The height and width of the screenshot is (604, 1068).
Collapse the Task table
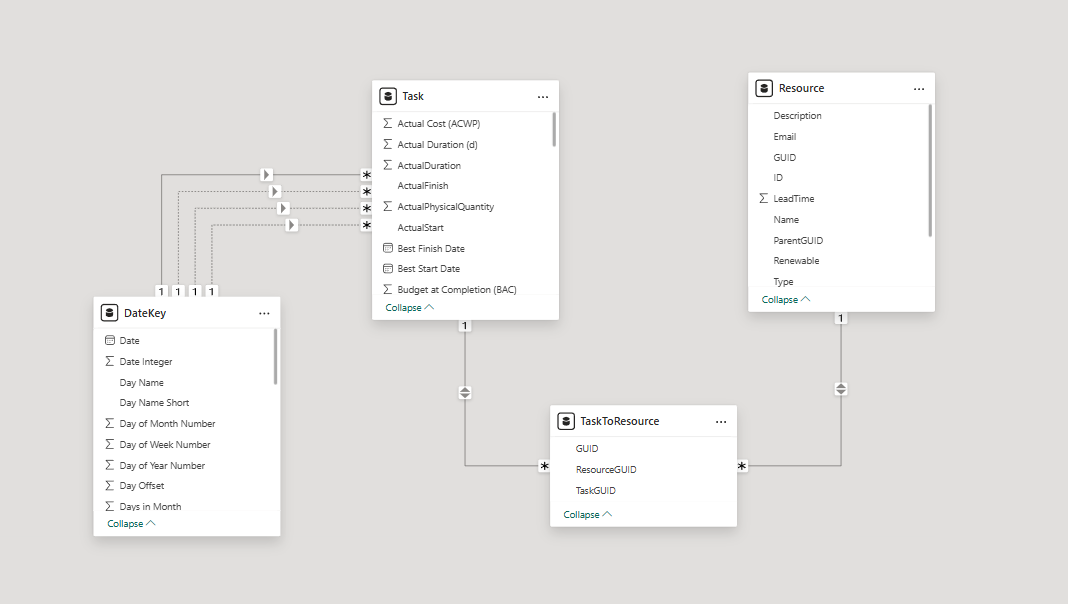point(410,308)
